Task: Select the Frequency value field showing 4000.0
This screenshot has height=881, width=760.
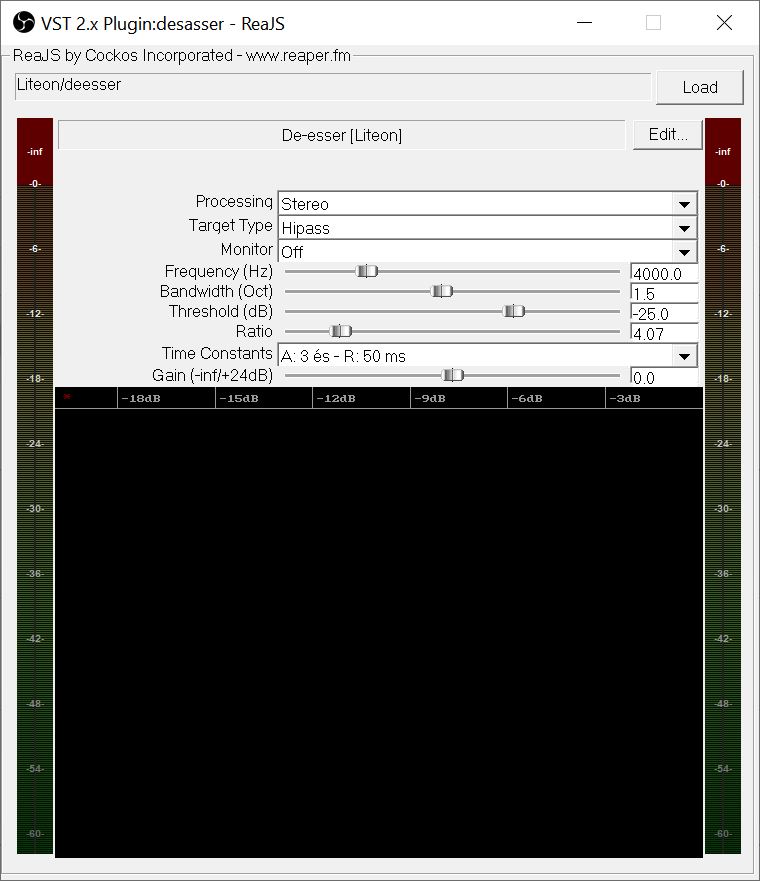Action: tap(663, 274)
